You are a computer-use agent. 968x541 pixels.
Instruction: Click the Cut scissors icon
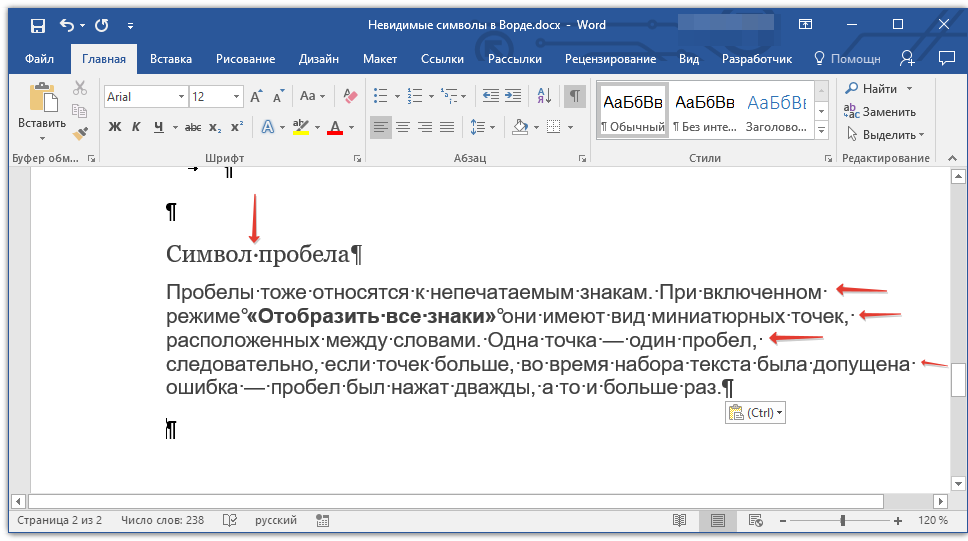click(x=81, y=88)
